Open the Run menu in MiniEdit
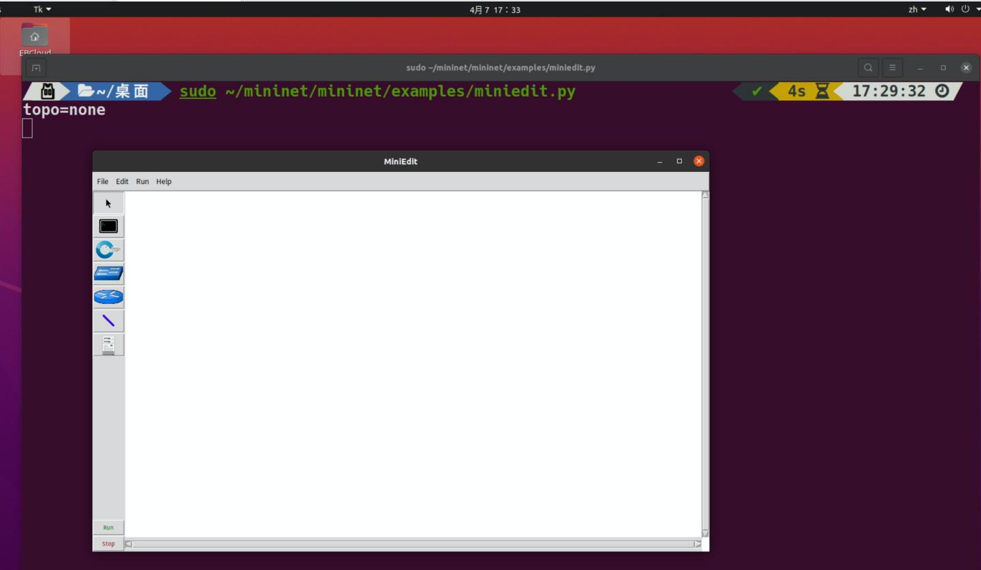The height and width of the screenshot is (570, 981). coord(142,182)
